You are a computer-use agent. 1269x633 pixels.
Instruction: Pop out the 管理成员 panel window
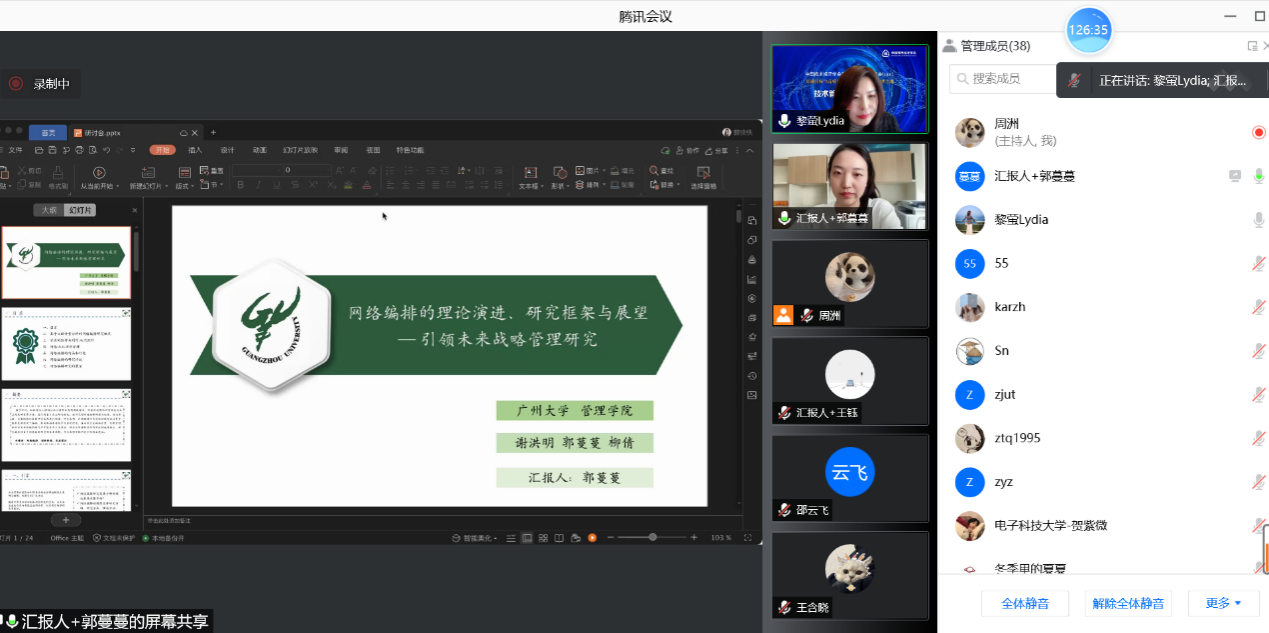[1252, 46]
